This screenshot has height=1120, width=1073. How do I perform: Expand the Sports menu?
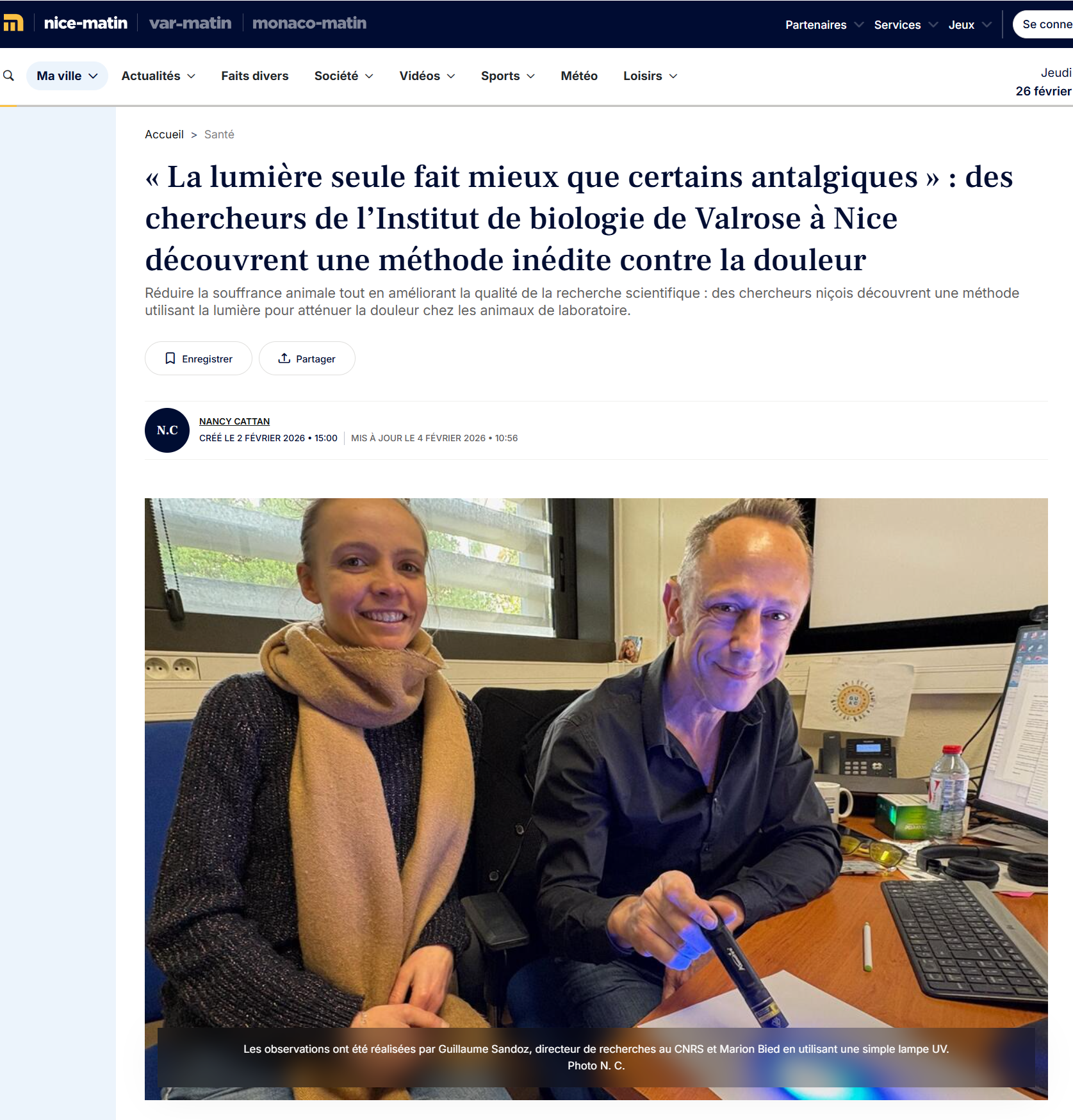(x=508, y=76)
